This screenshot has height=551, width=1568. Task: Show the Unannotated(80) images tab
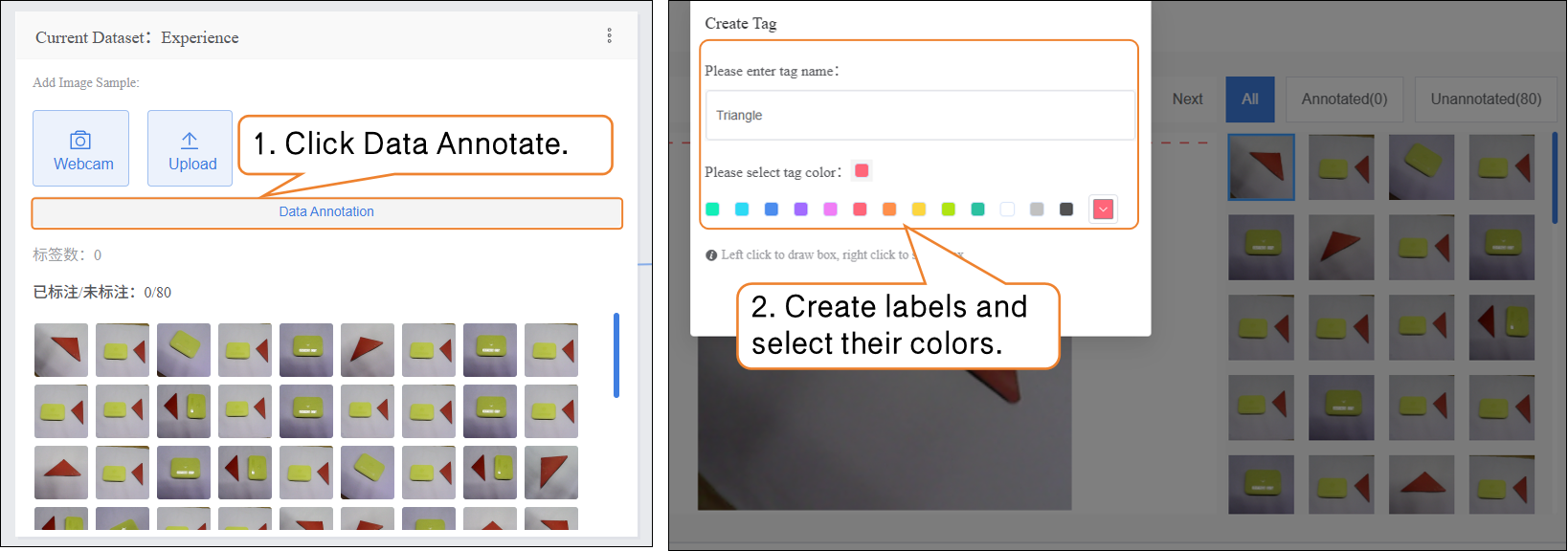pos(1485,99)
